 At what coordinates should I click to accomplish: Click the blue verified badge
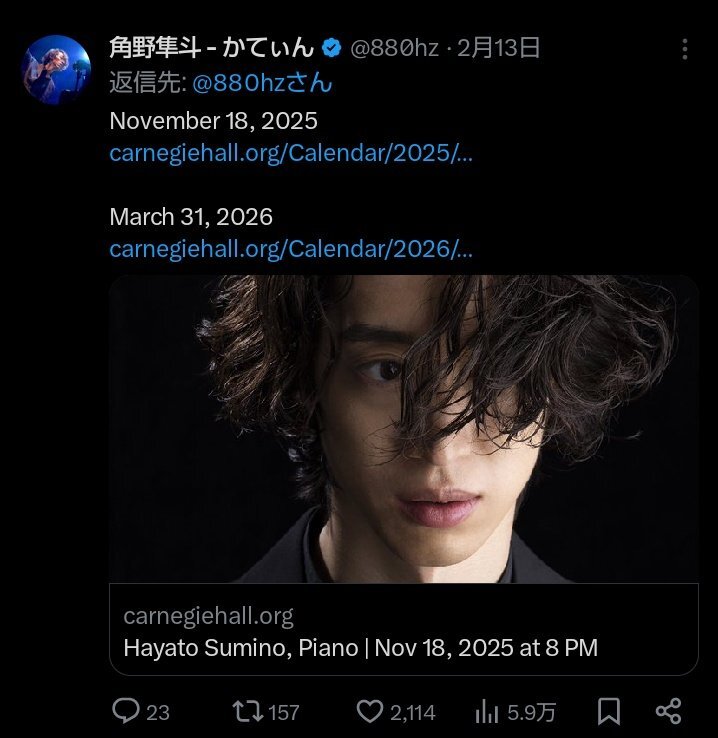[x=332, y=48]
